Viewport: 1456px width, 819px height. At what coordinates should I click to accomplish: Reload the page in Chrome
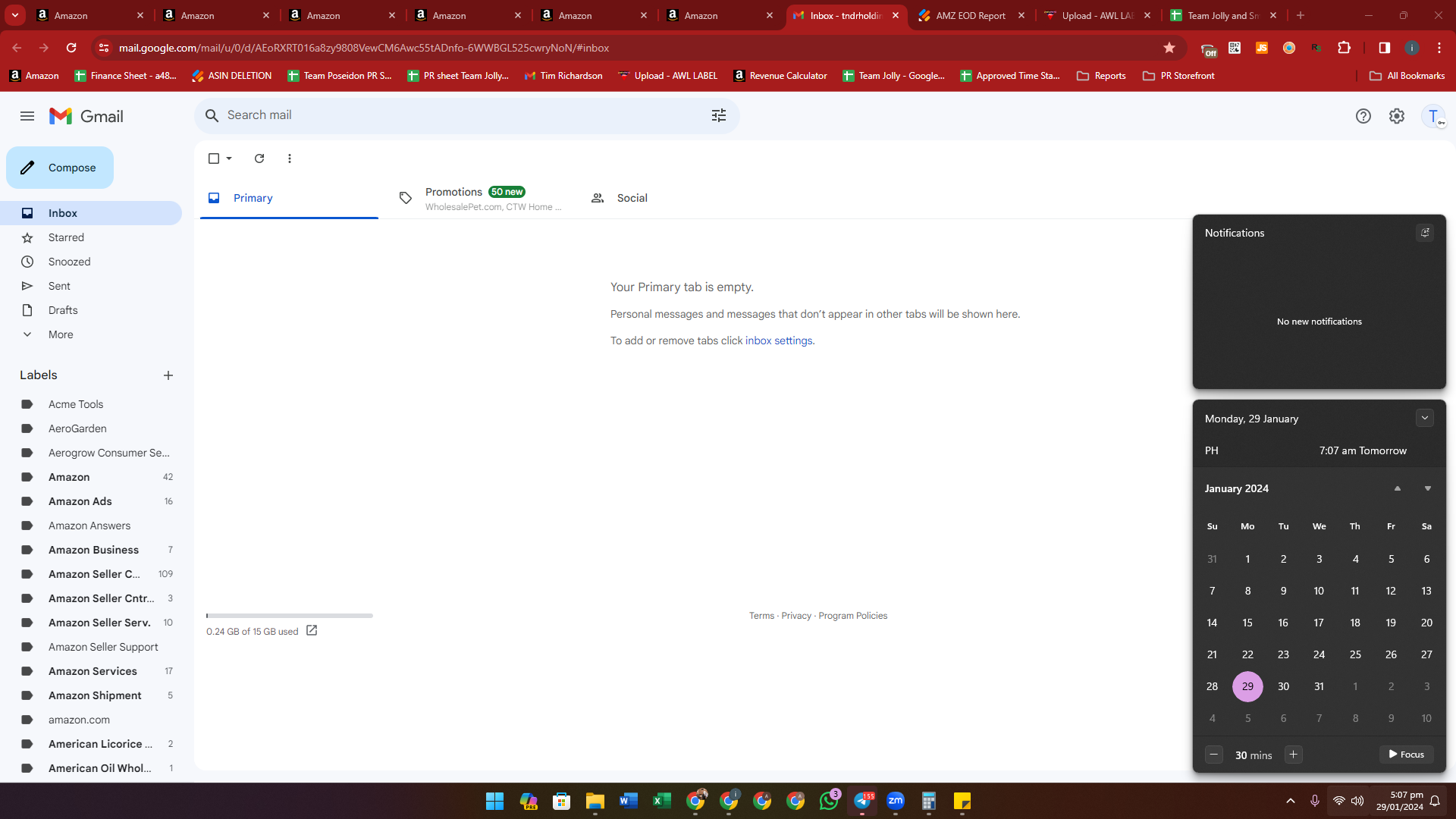click(71, 48)
